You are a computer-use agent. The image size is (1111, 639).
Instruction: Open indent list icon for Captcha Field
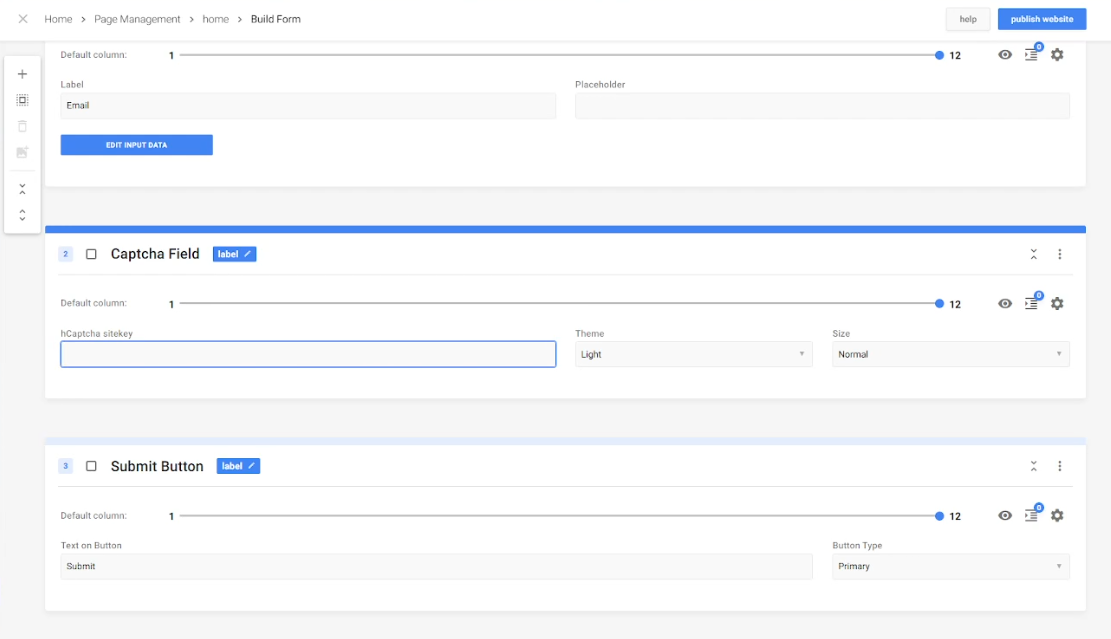[x=1031, y=303]
